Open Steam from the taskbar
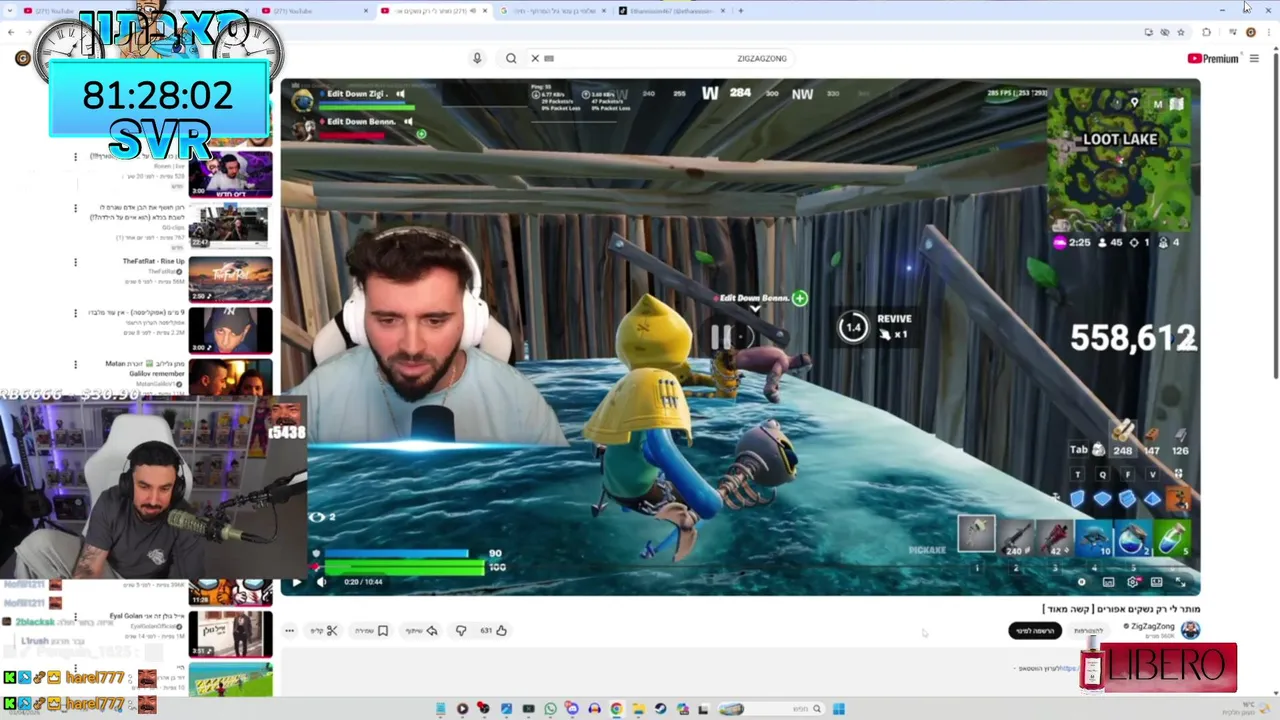Viewport: 1280px width, 720px height. tap(660, 709)
